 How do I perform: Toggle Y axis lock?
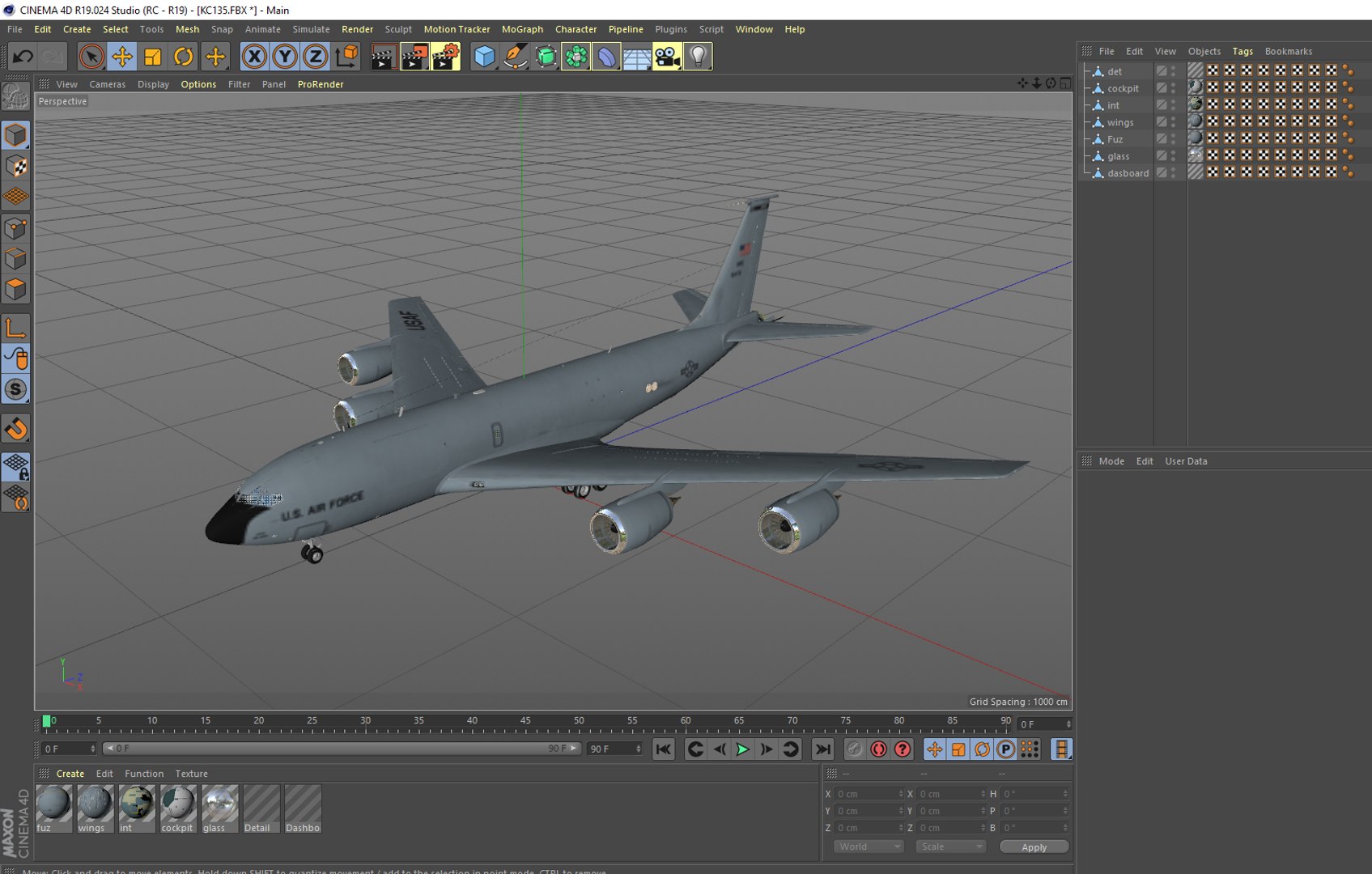click(x=285, y=57)
